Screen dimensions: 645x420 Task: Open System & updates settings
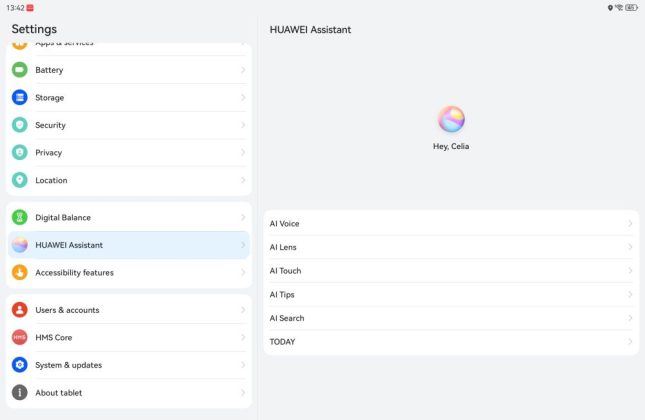click(x=128, y=365)
